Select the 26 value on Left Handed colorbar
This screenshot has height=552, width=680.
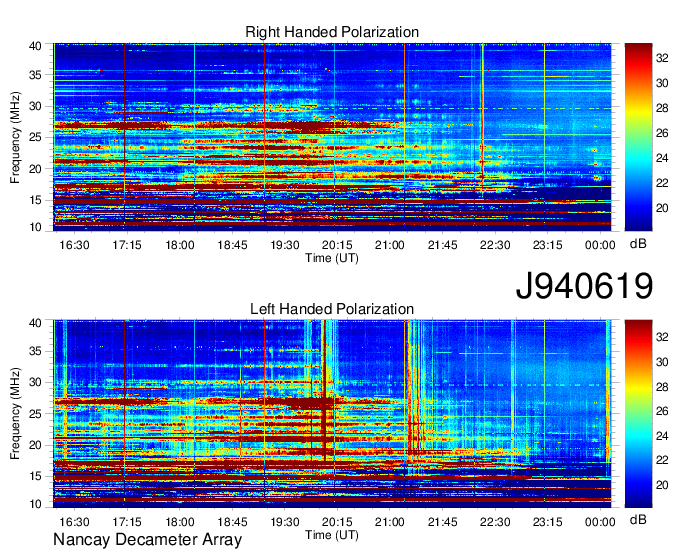coord(662,411)
